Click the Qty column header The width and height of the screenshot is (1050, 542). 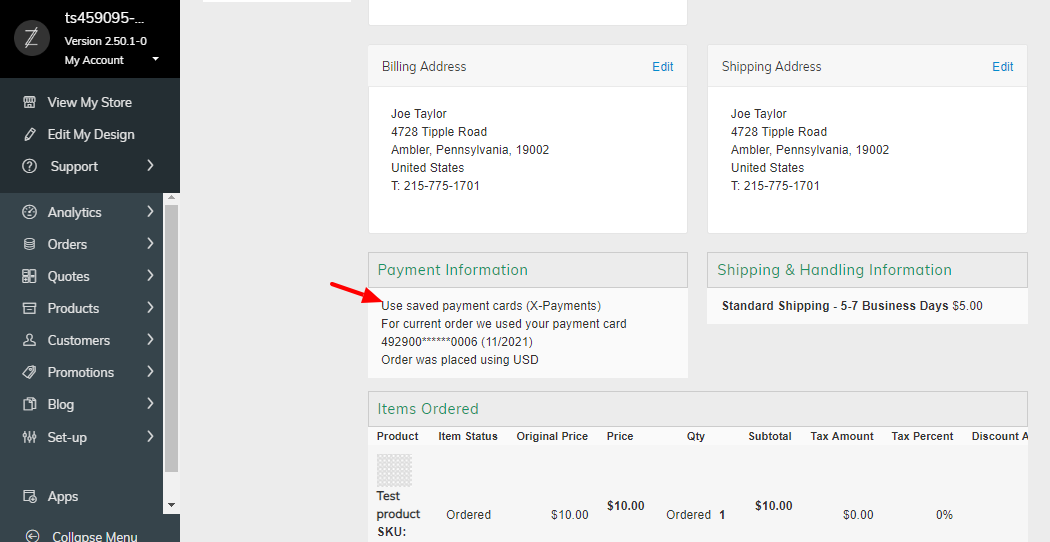pyautogui.click(x=696, y=436)
